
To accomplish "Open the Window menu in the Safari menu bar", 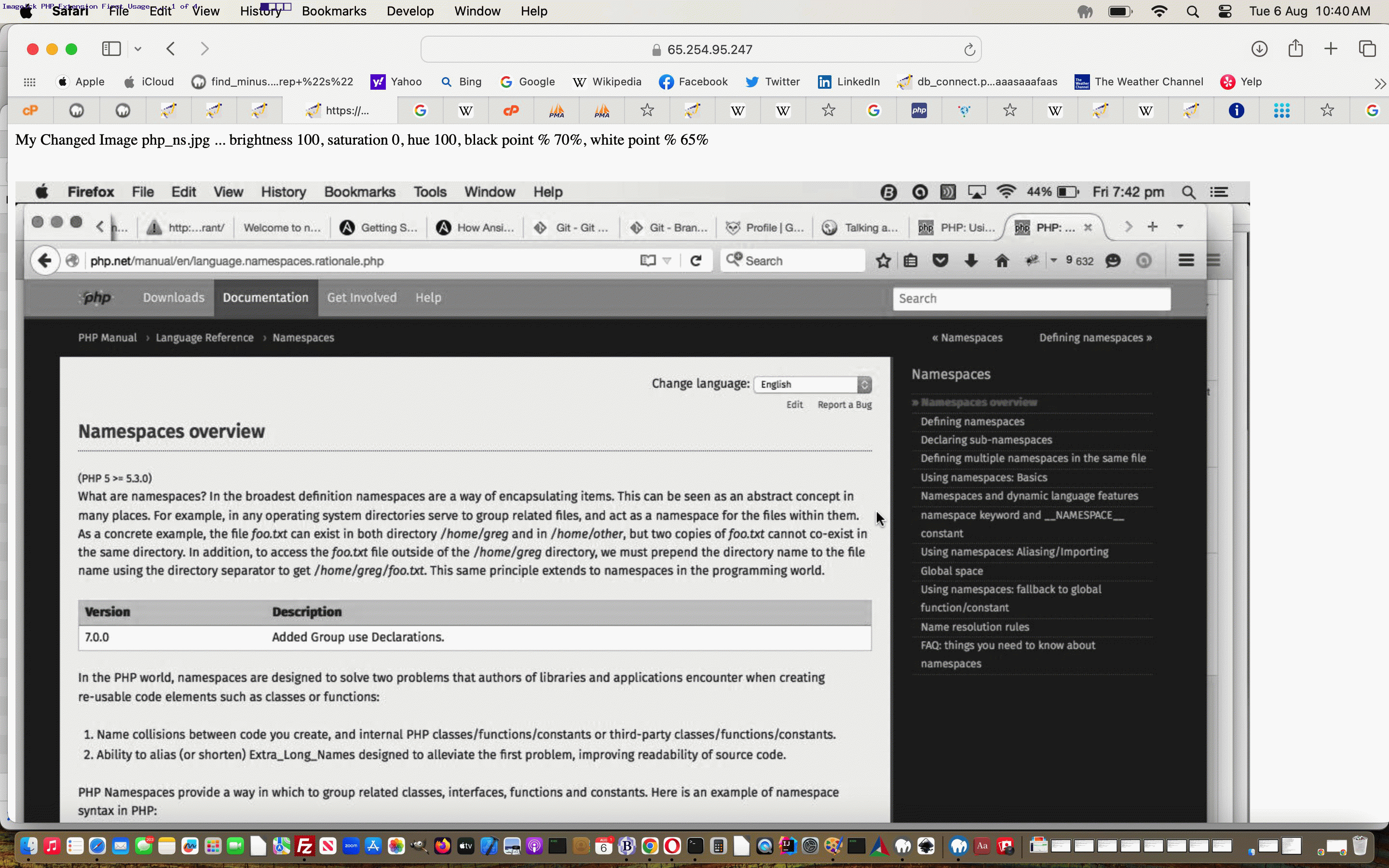I will coord(477,11).
